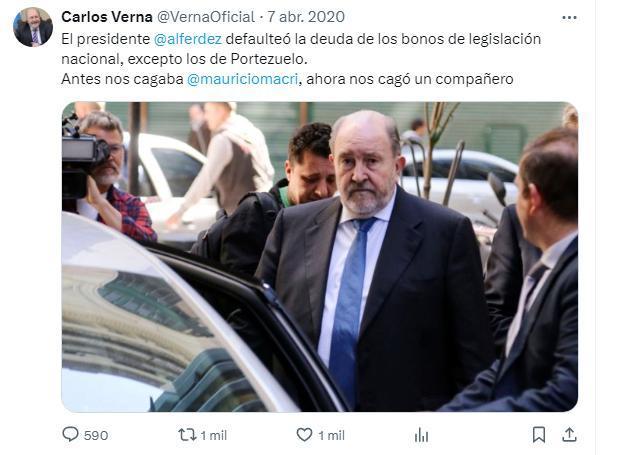
Task: Open the three-dot more options menu
Action: click(569, 18)
